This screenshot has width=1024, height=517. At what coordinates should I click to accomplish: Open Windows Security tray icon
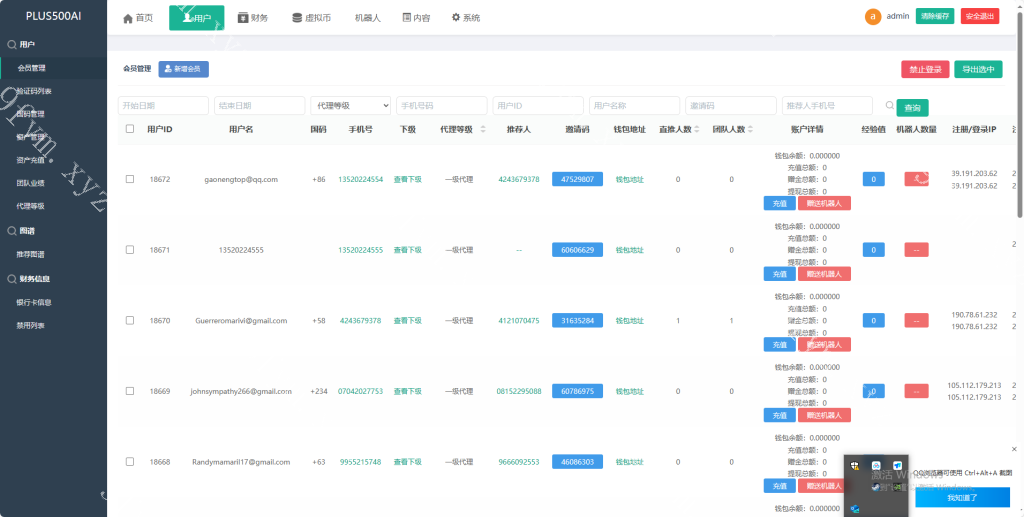855,465
